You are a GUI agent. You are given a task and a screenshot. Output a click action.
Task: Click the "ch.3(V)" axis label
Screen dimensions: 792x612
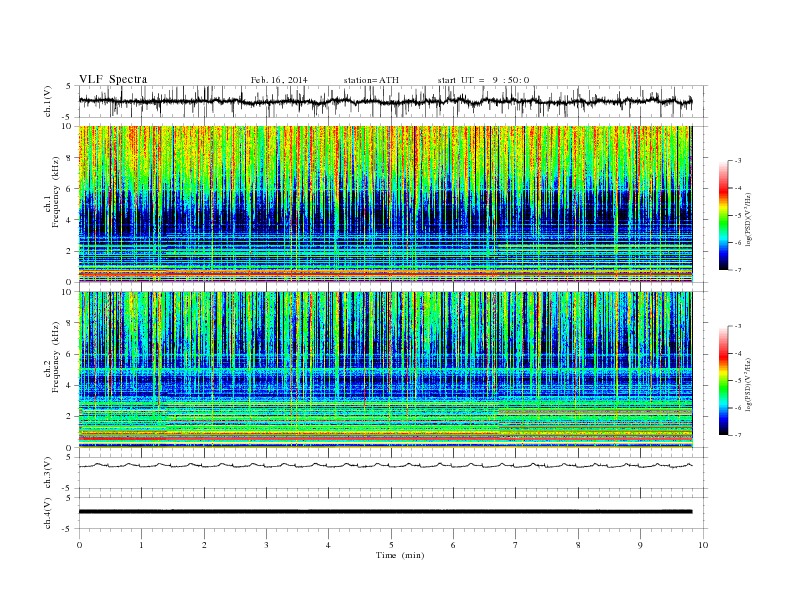[x=48, y=473]
